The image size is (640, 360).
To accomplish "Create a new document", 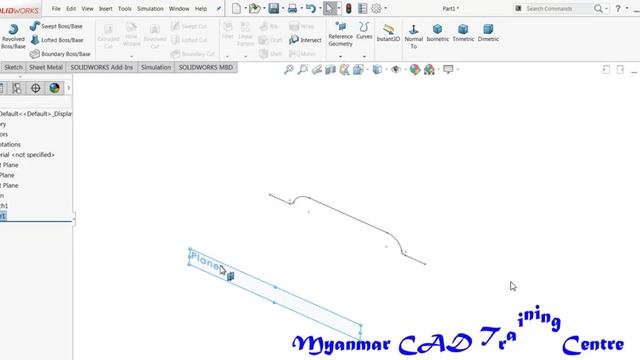I will coord(236,8).
